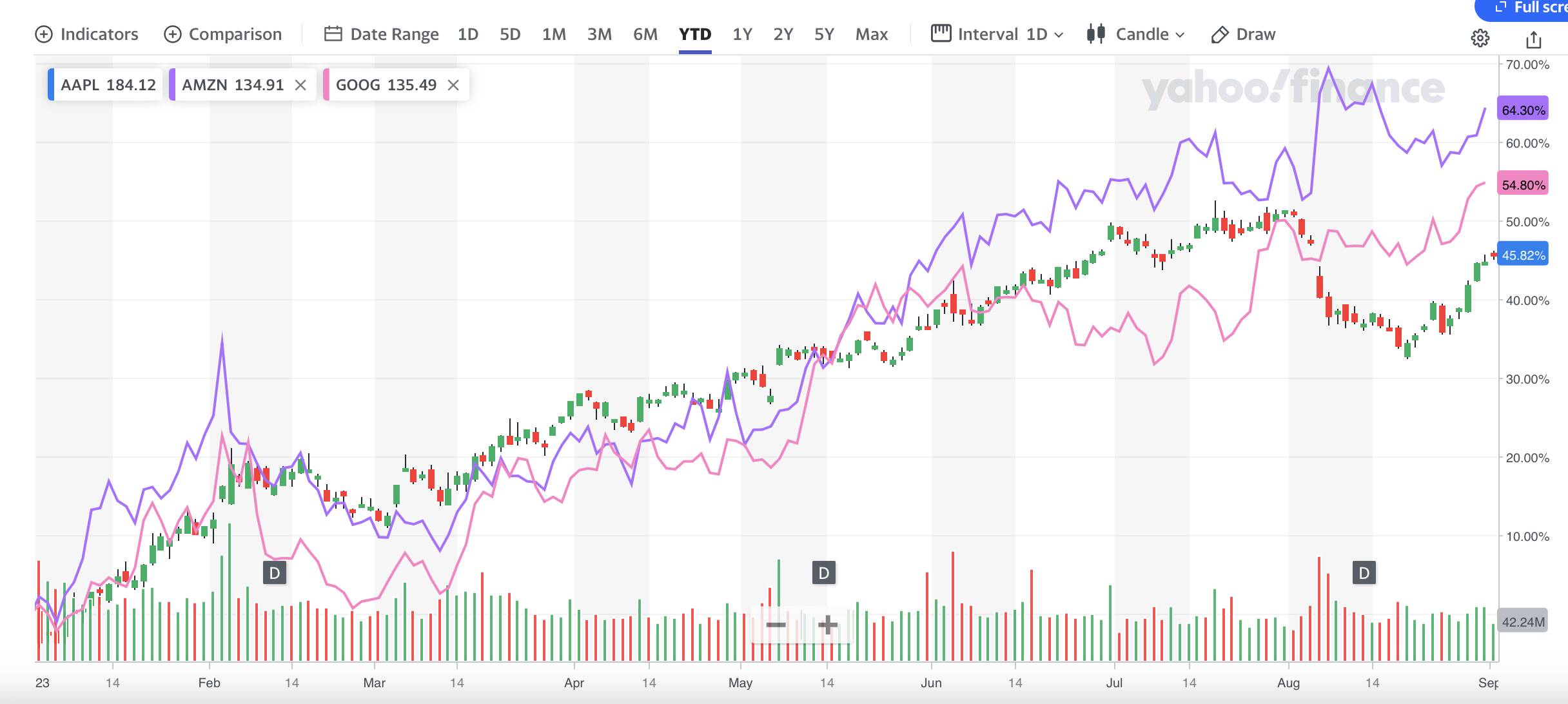Select the 1Y range tab
Screen dimensions: 1568x704
[742, 34]
